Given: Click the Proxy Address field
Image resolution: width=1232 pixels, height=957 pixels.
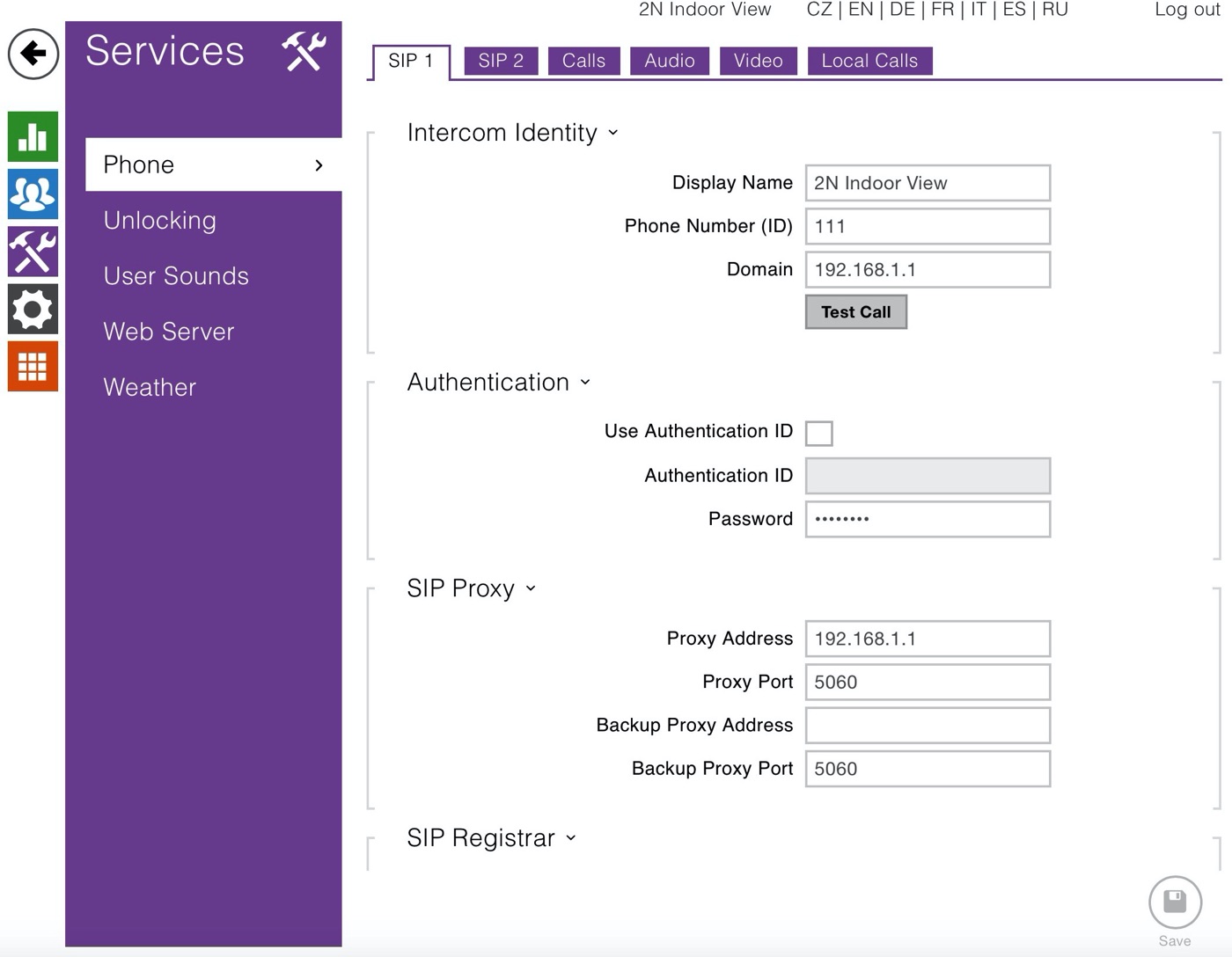Looking at the screenshot, I should tap(928, 639).
